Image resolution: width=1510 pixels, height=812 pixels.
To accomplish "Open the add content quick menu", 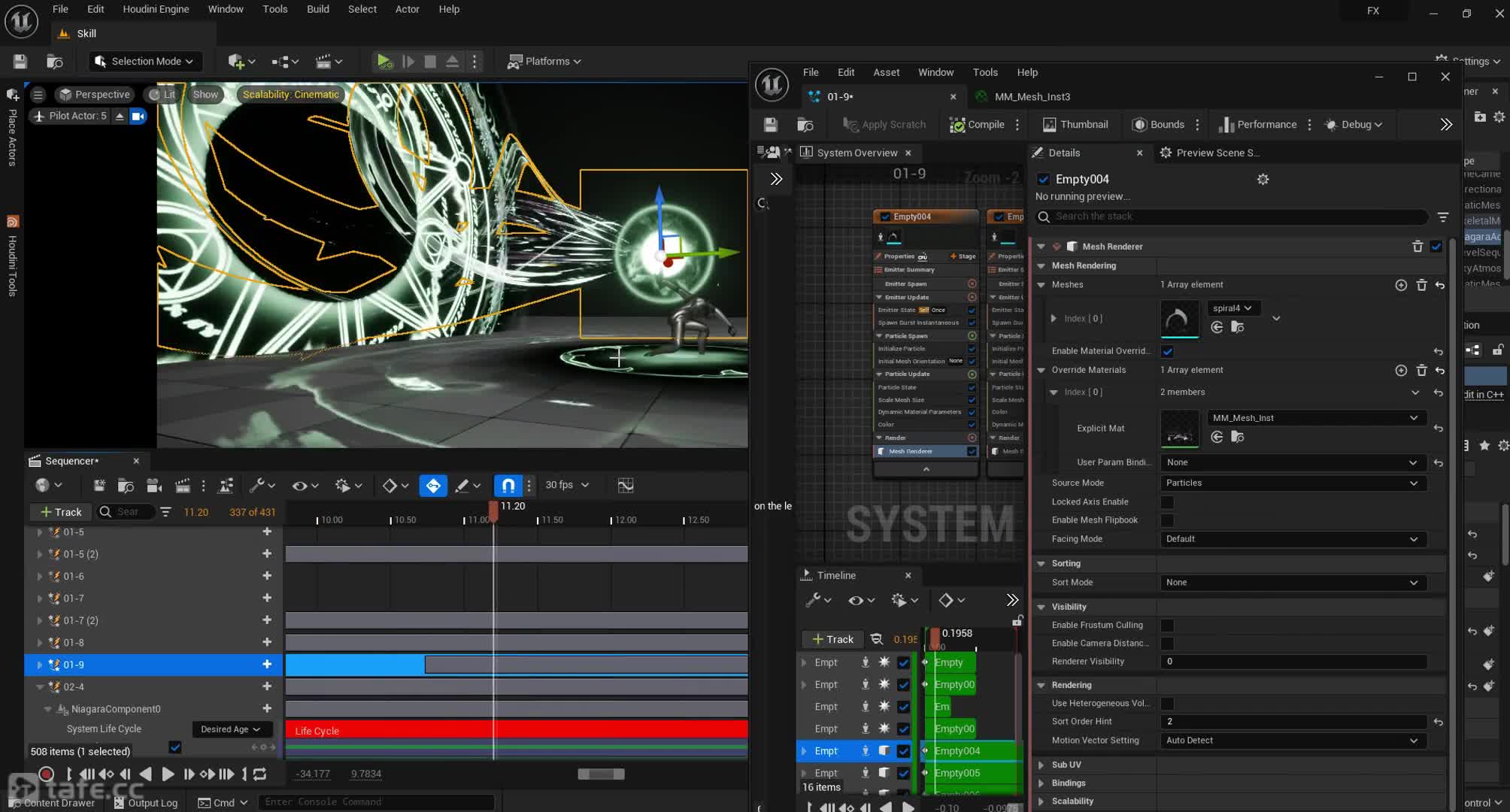I will pyautogui.click(x=241, y=62).
